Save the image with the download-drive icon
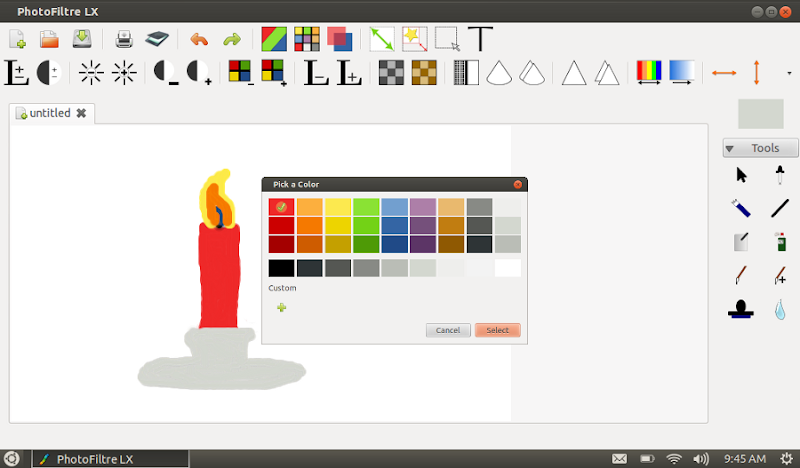This screenshot has height=468, width=800. coord(82,39)
